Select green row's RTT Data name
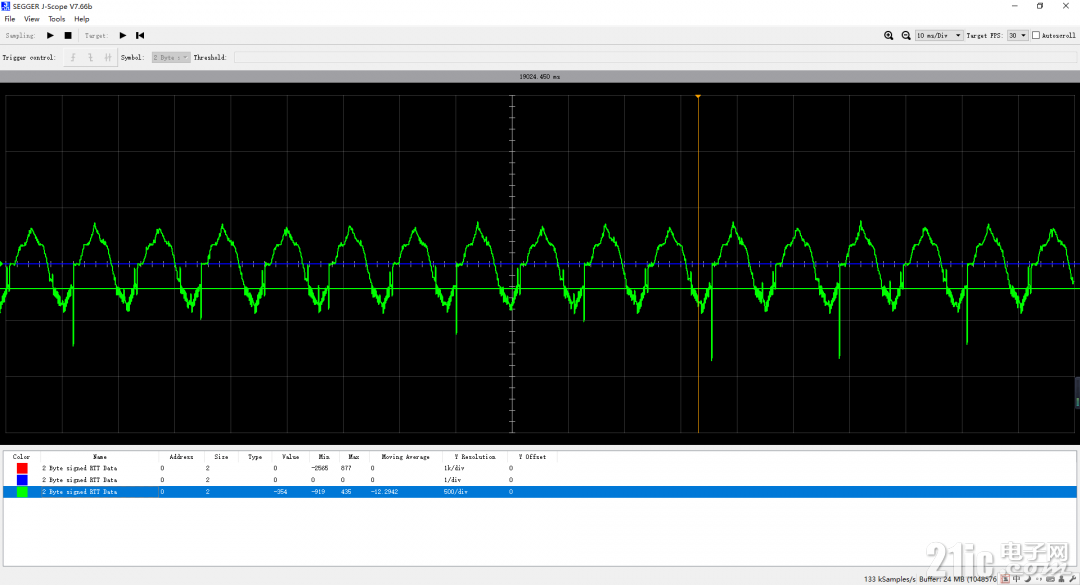The image size is (1080, 585). click(x=80, y=491)
